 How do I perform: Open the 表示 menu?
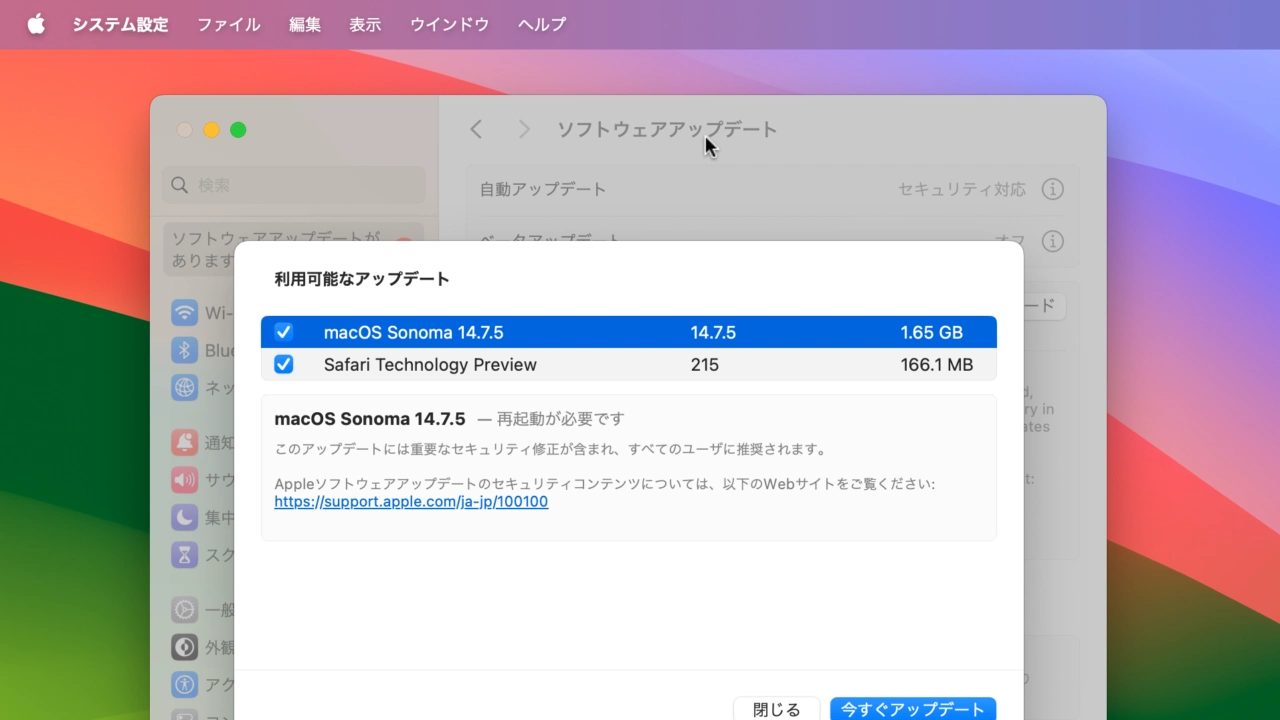(x=365, y=24)
